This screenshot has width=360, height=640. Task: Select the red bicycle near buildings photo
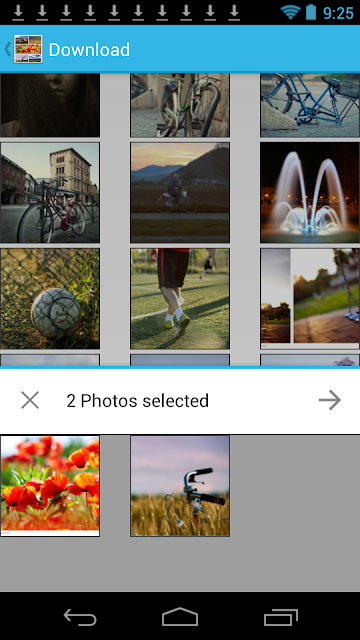50,193
